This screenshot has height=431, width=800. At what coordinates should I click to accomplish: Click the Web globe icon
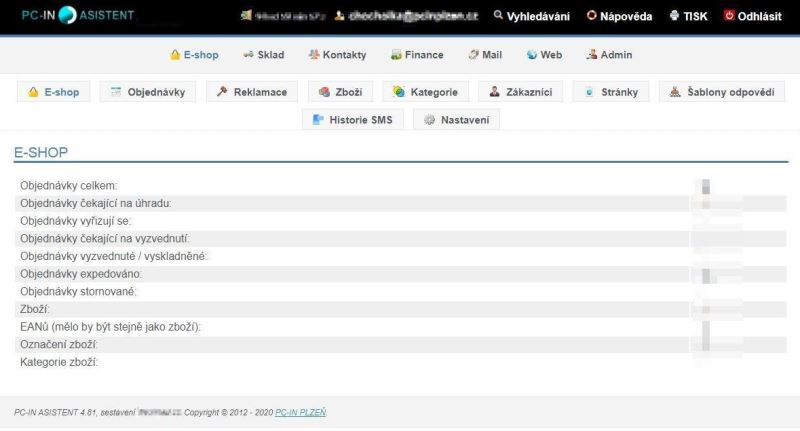[531, 55]
